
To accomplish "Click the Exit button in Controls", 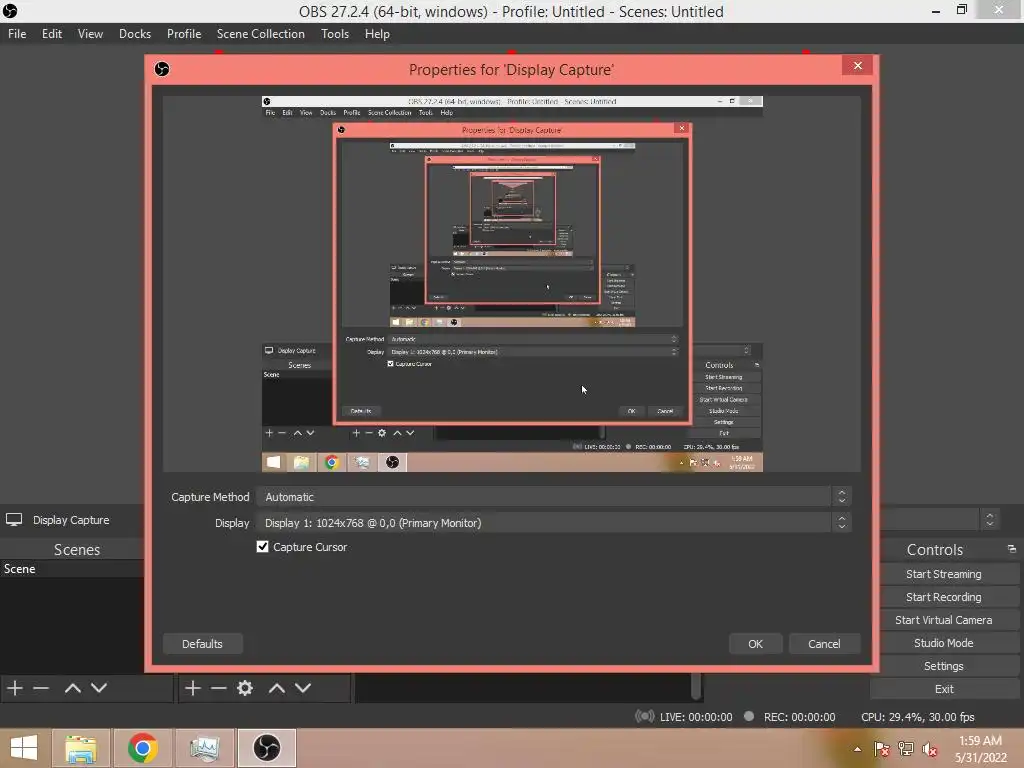I will tap(944, 689).
